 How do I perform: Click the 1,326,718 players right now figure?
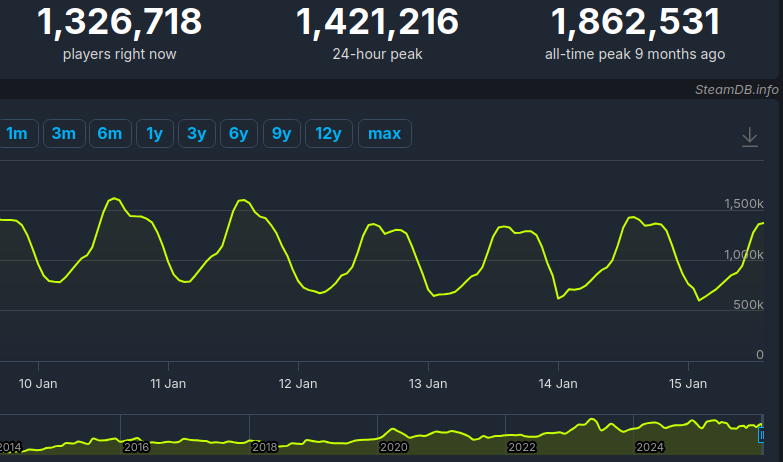pos(119,21)
